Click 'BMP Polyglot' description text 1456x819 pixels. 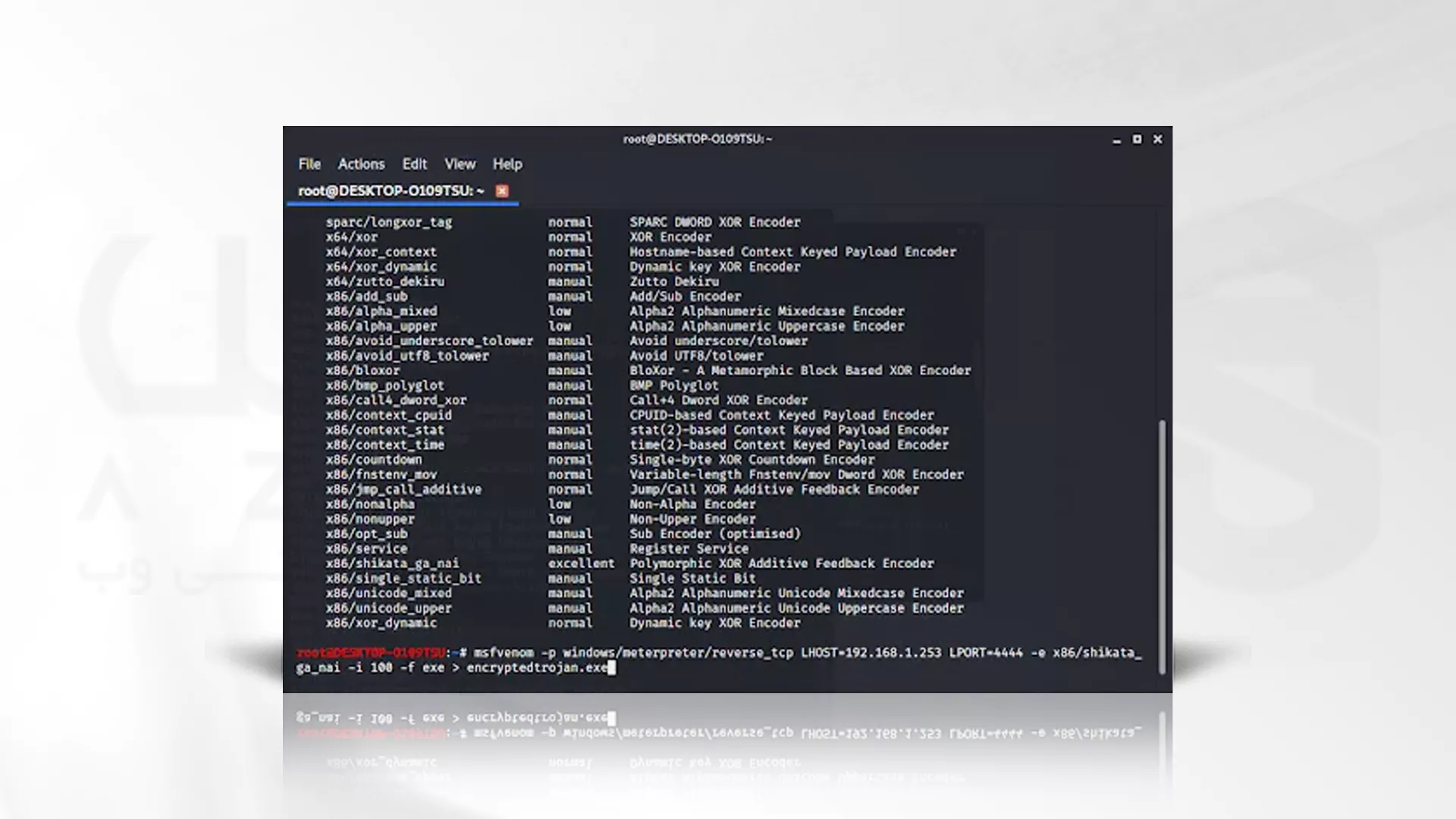click(674, 385)
